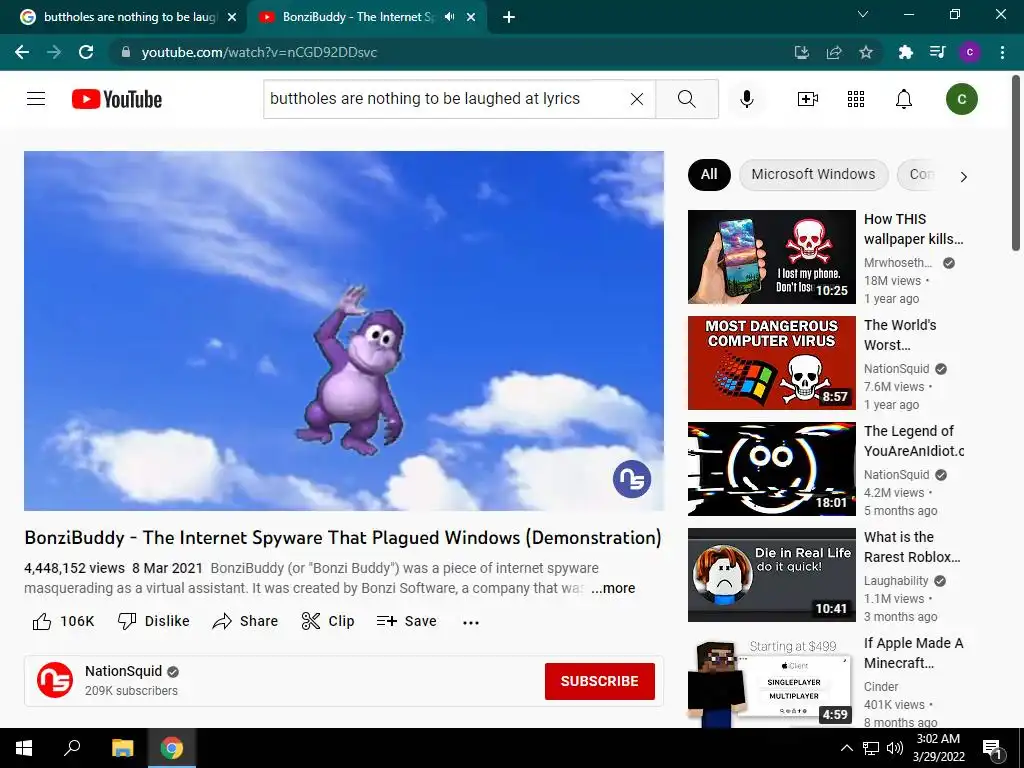Click the search magnifier button

(686, 99)
